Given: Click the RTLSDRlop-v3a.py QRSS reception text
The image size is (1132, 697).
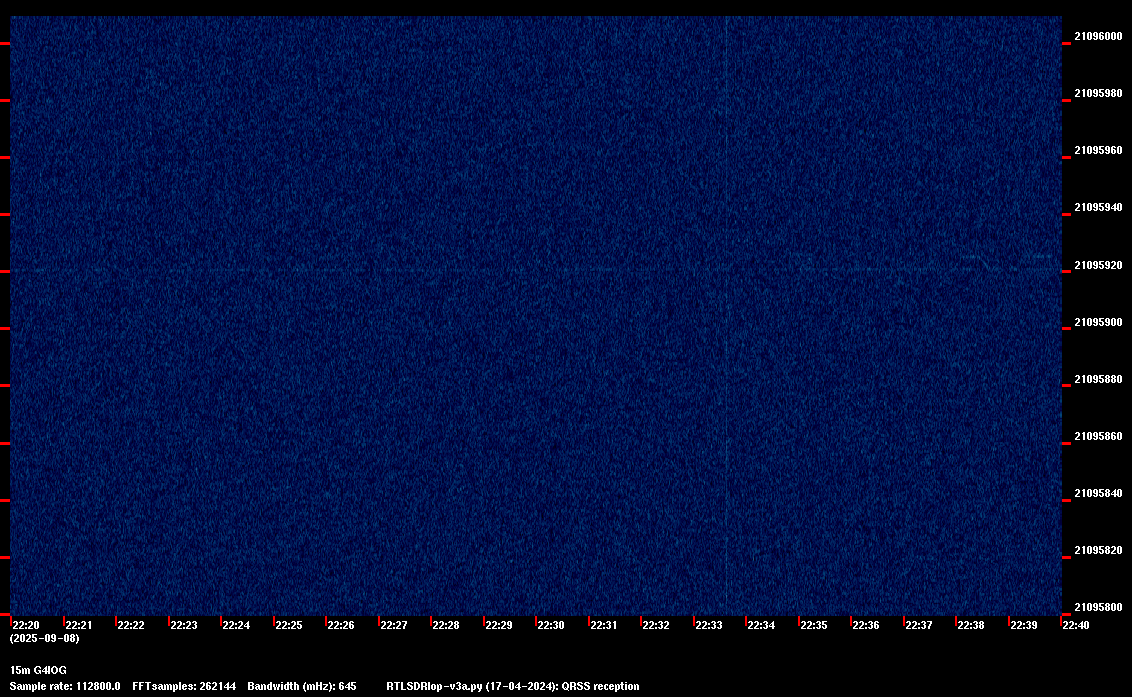Looking at the screenshot, I should point(513,686).
